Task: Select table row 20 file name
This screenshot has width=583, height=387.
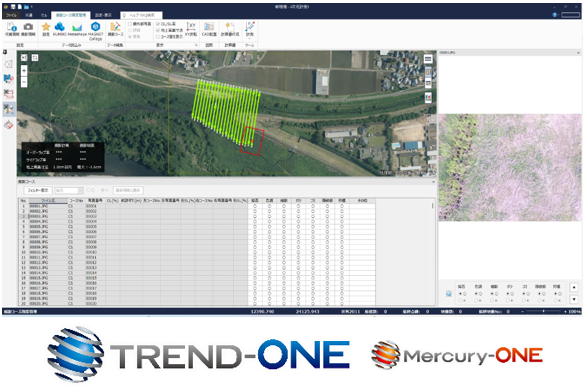Action: pos(39,304)
